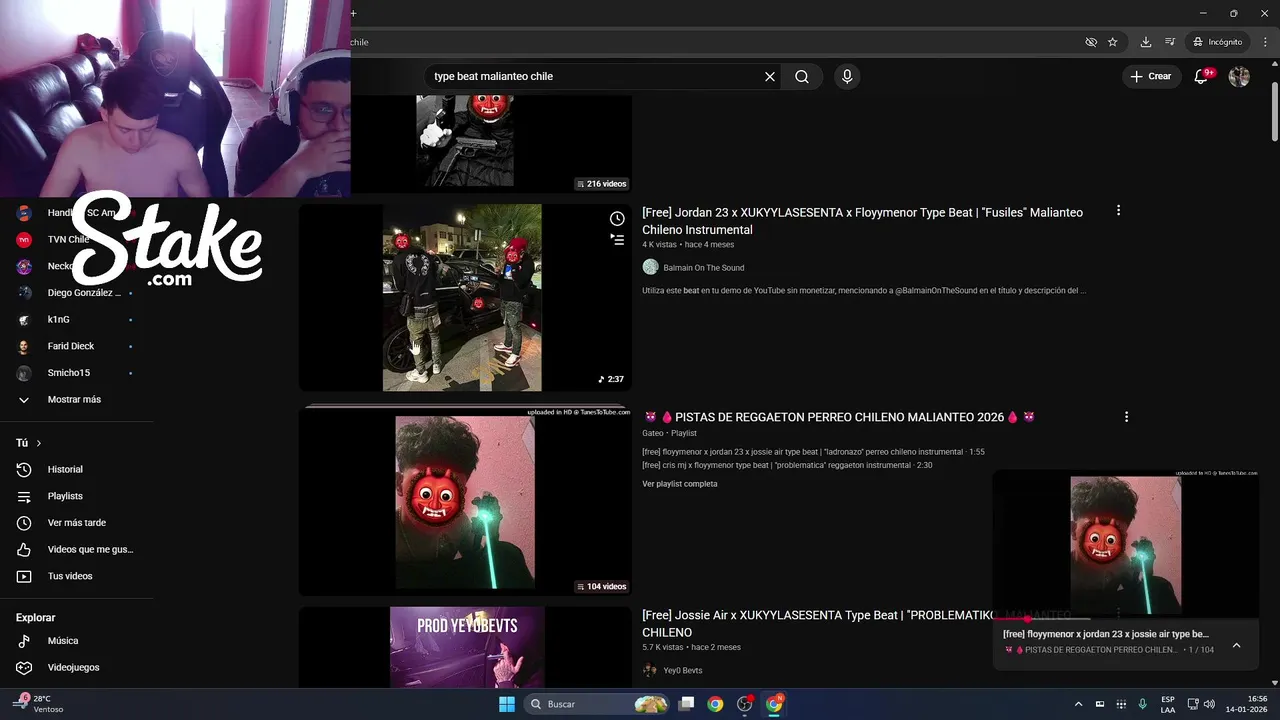Expand the Tú section chevron

pyautogui.click(x=39, y=443)
